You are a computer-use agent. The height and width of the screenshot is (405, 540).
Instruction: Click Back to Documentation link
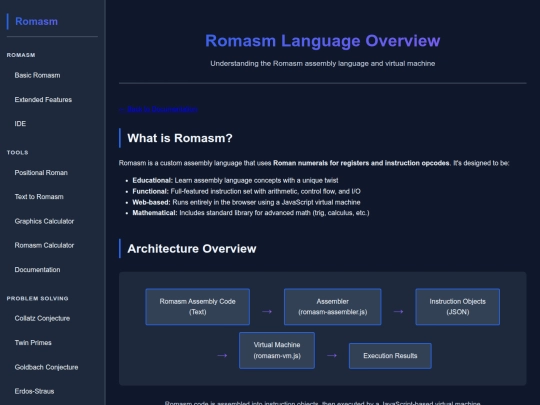coord(158,109)
